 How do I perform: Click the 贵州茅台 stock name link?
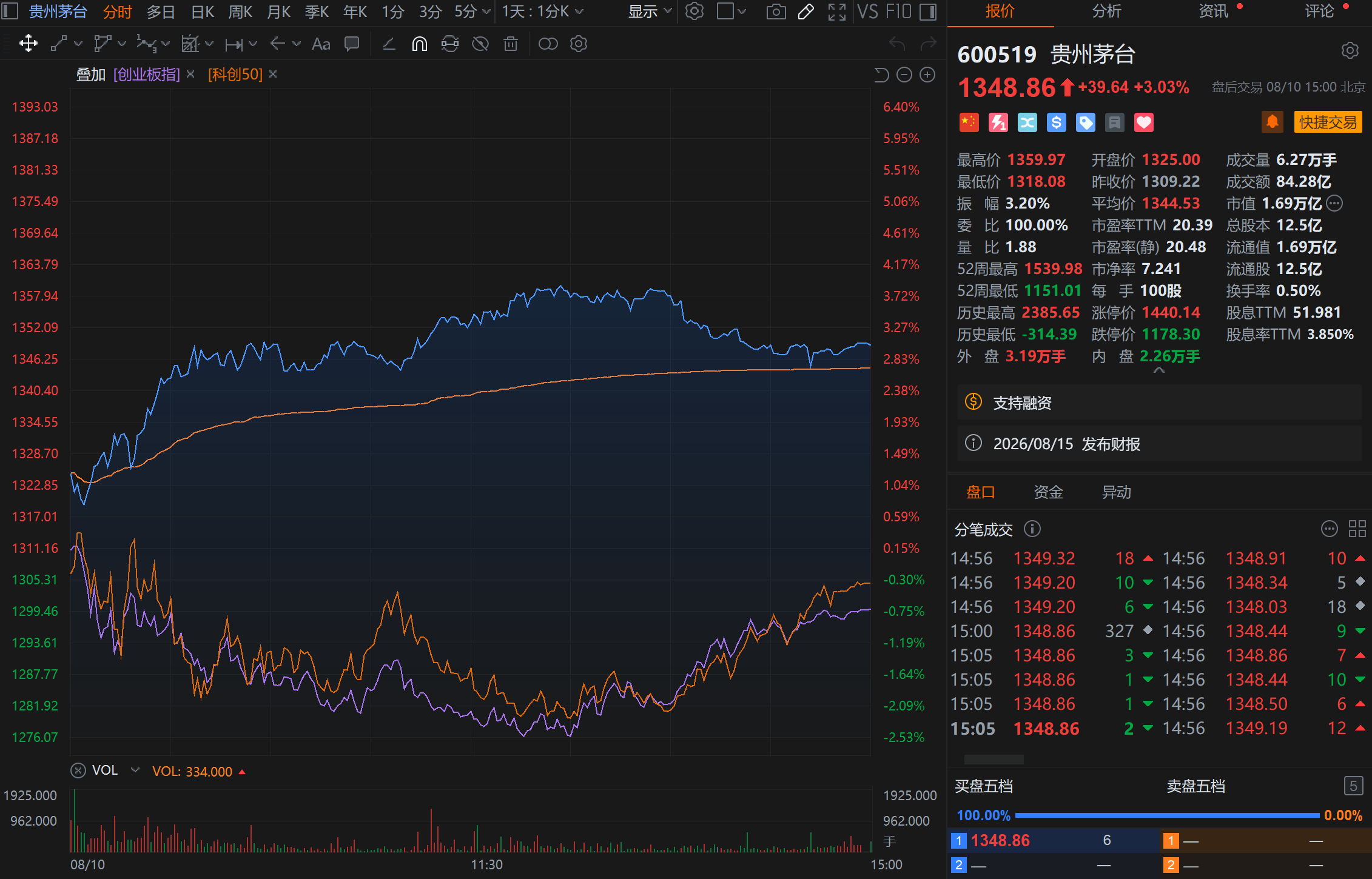tap(58, 12)
